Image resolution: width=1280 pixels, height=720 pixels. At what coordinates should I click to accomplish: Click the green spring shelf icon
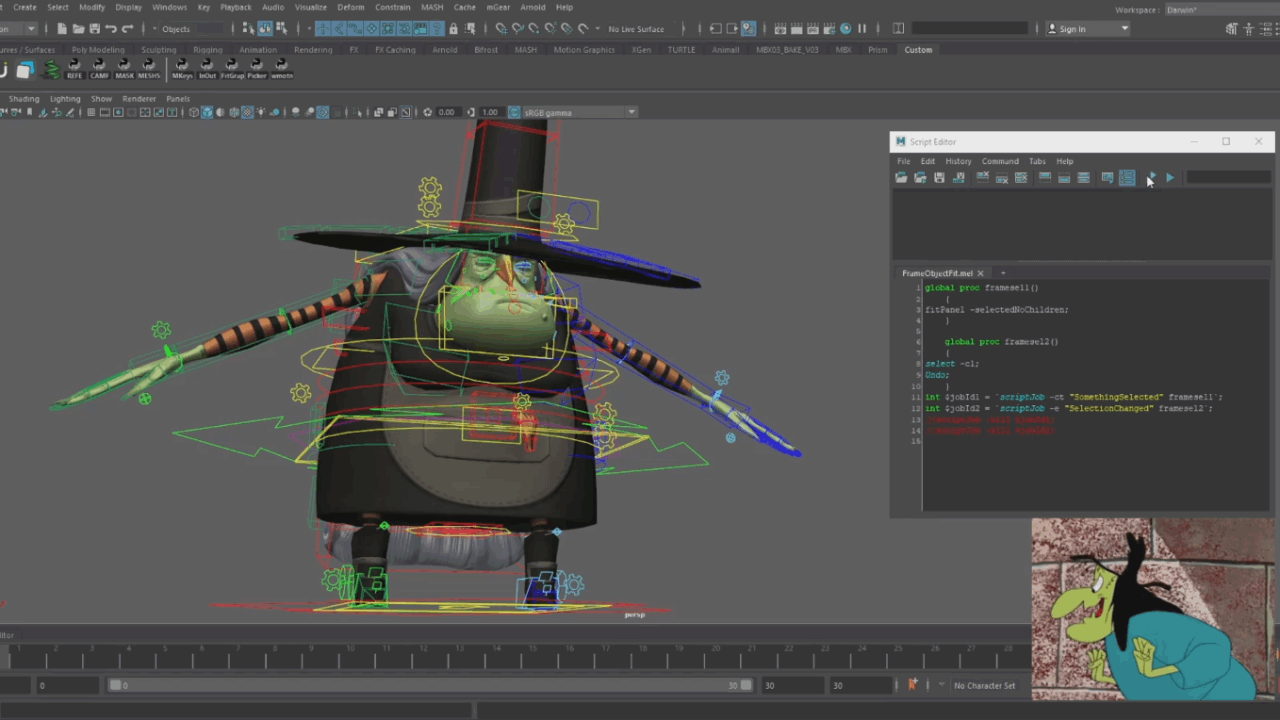pos(51,70)
